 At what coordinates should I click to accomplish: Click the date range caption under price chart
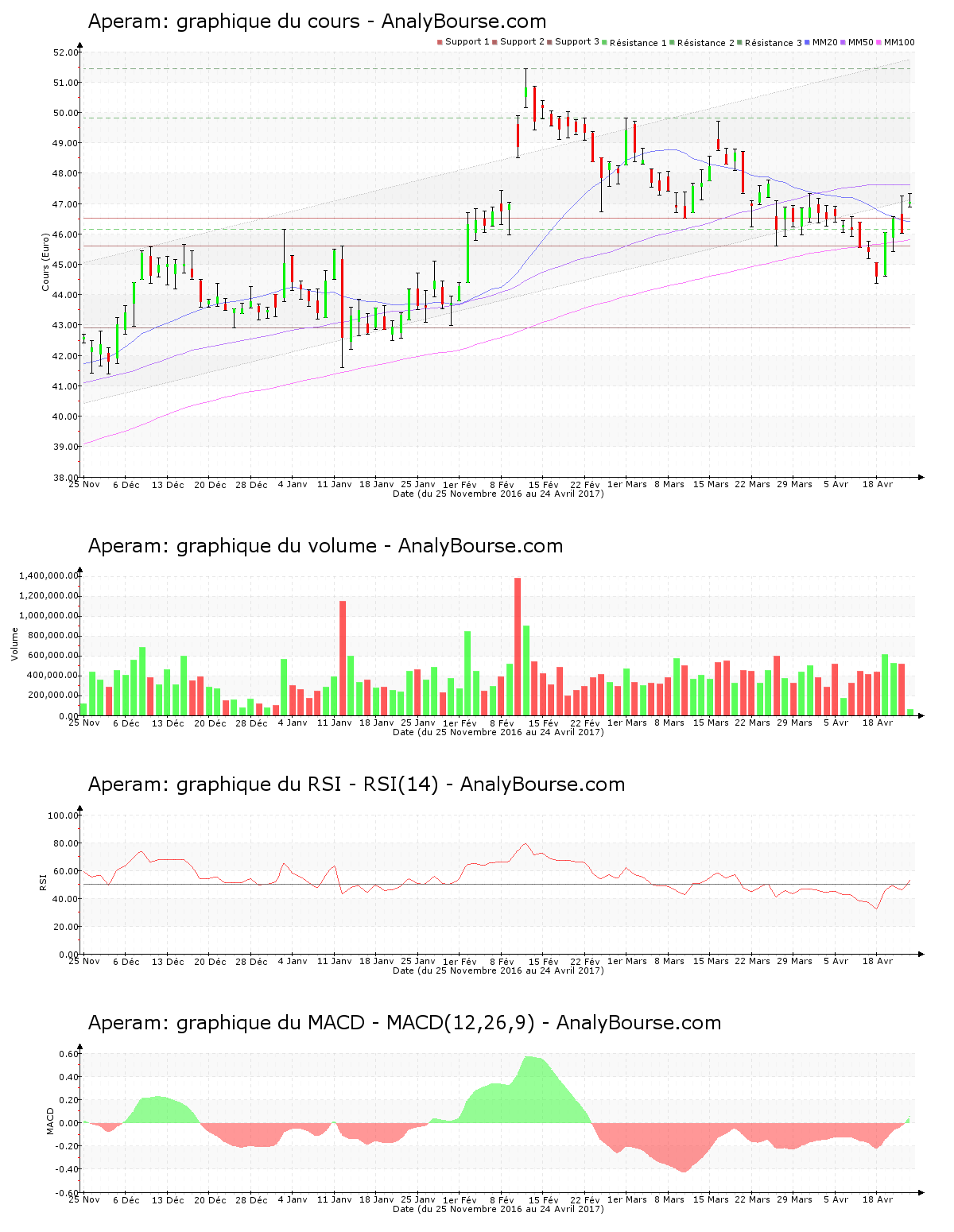pyautogui.click(x=498, y=494)
